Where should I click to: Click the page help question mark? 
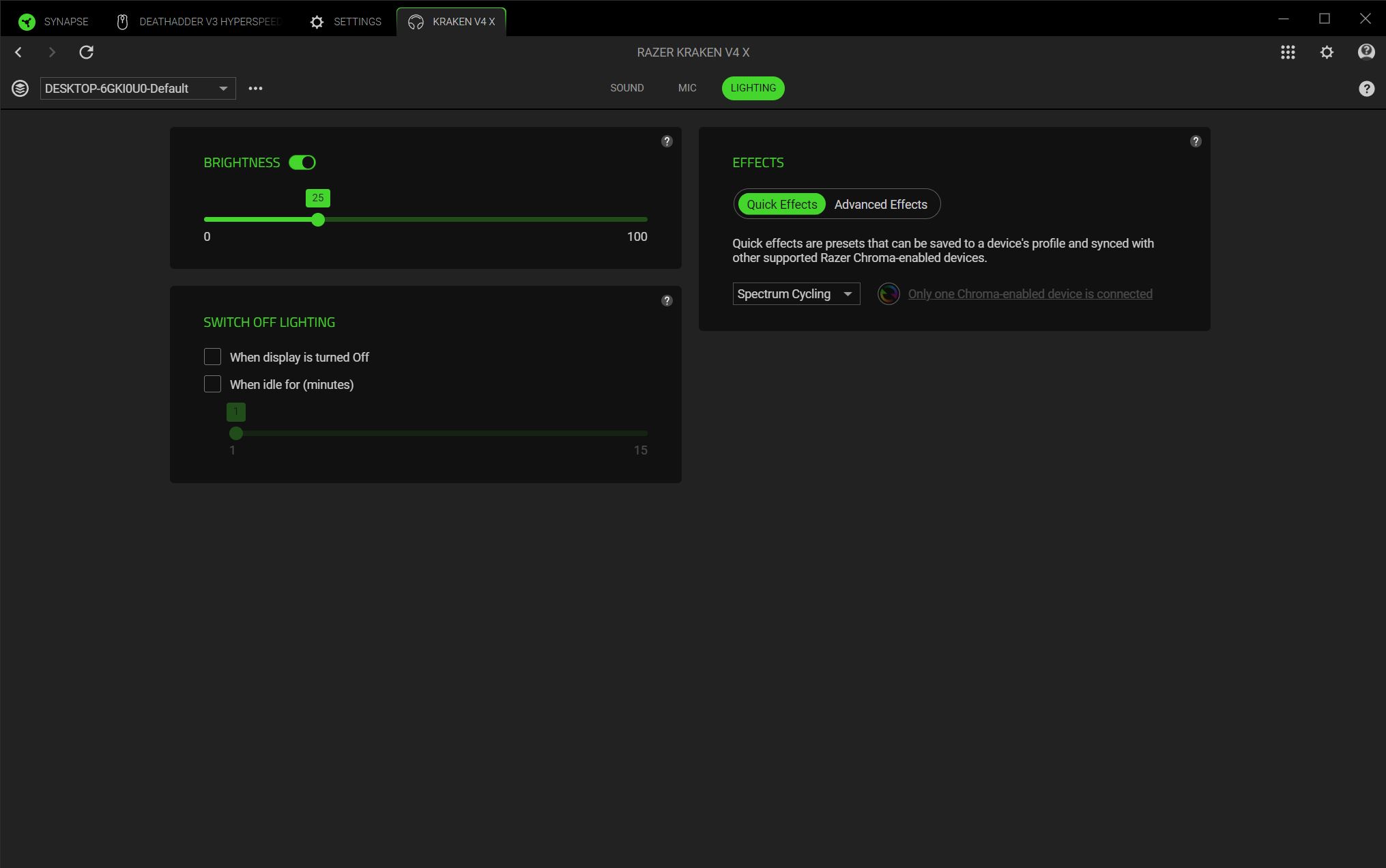1366,89
